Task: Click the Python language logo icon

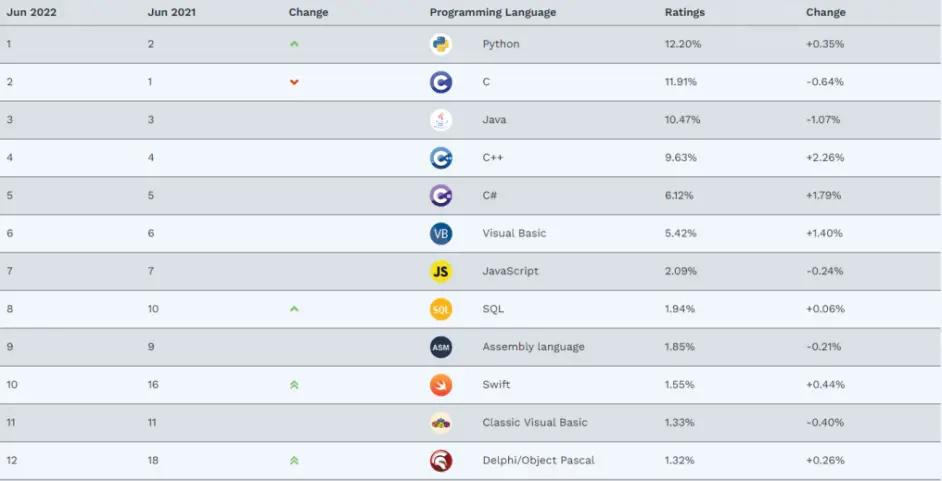Action: [x=441, y=44]
